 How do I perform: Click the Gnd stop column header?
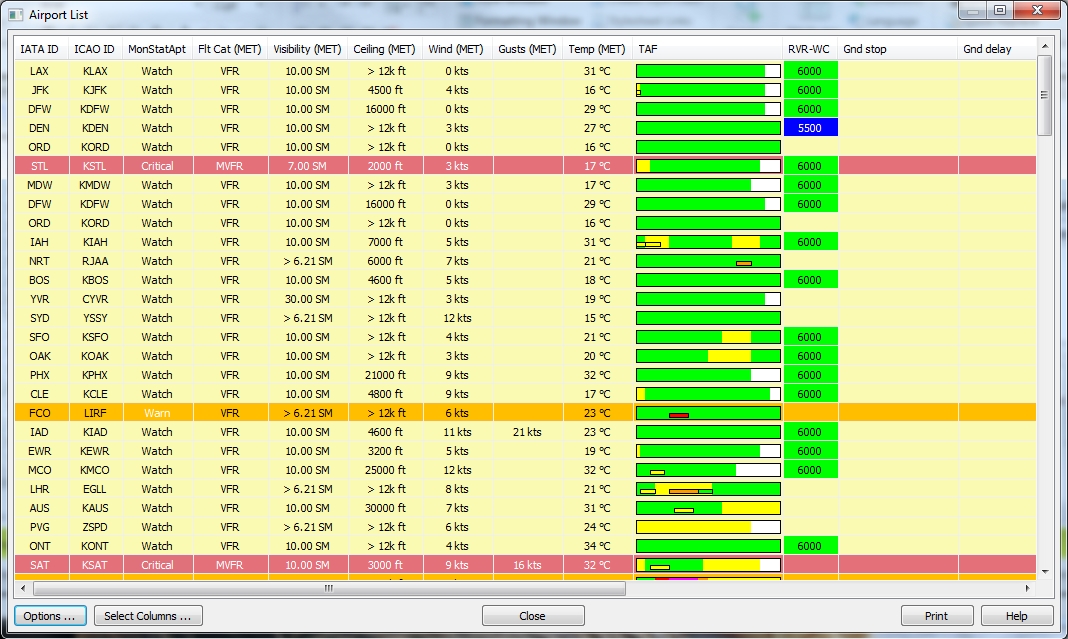[x=897, y=49]
